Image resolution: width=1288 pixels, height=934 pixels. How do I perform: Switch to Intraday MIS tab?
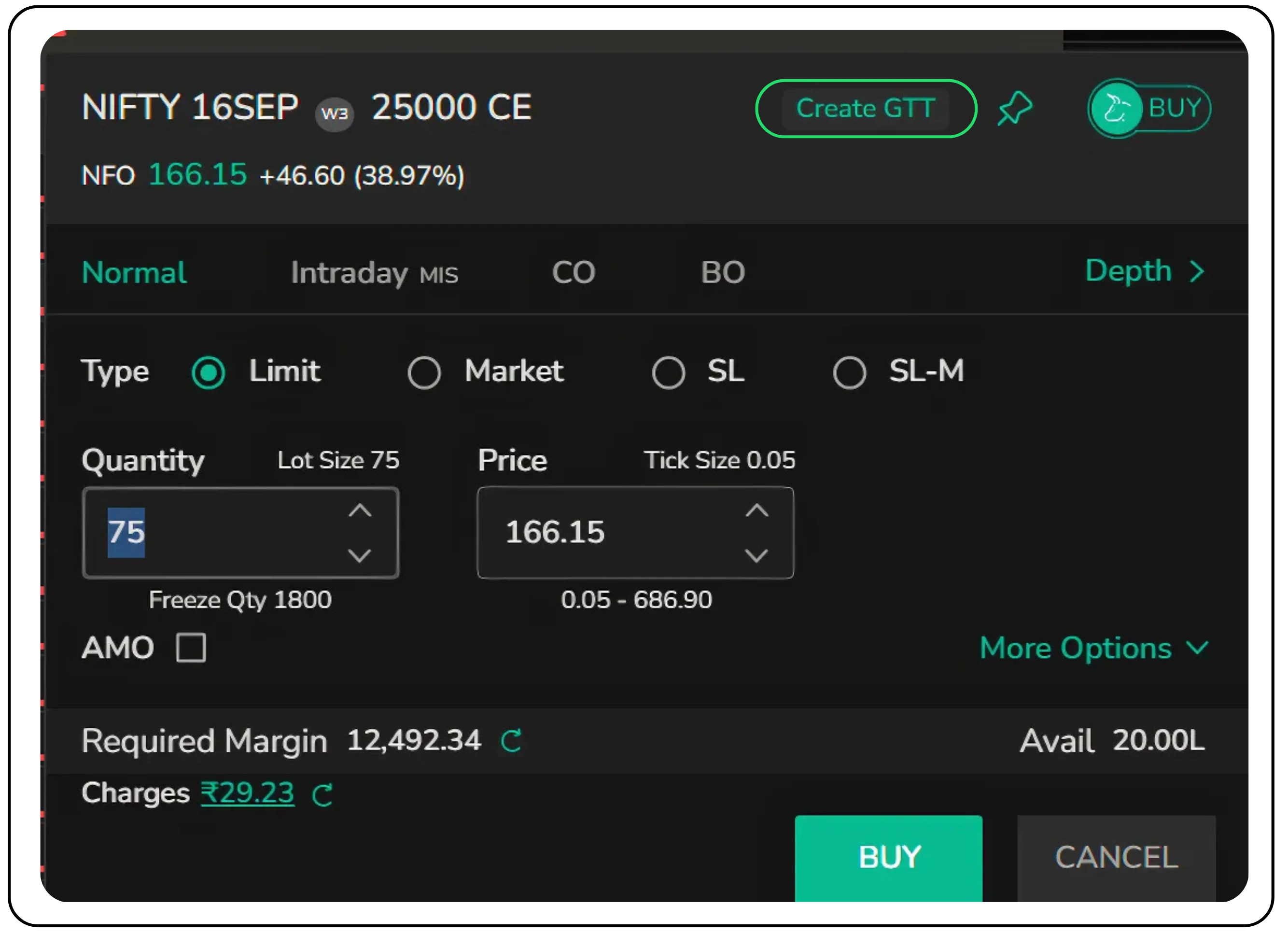[374, 273]
